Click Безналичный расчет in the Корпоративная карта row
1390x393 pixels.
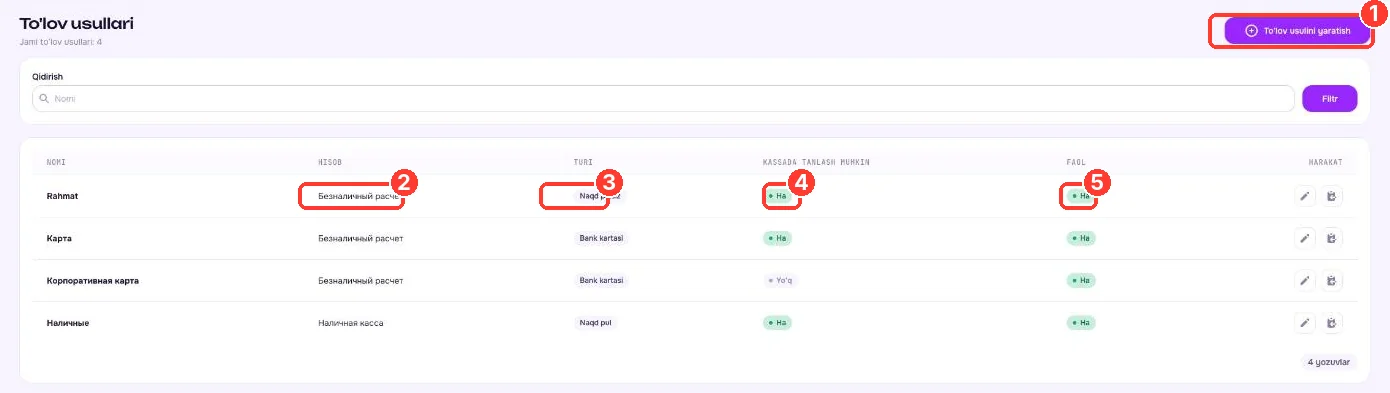click(x=360, y=281)
